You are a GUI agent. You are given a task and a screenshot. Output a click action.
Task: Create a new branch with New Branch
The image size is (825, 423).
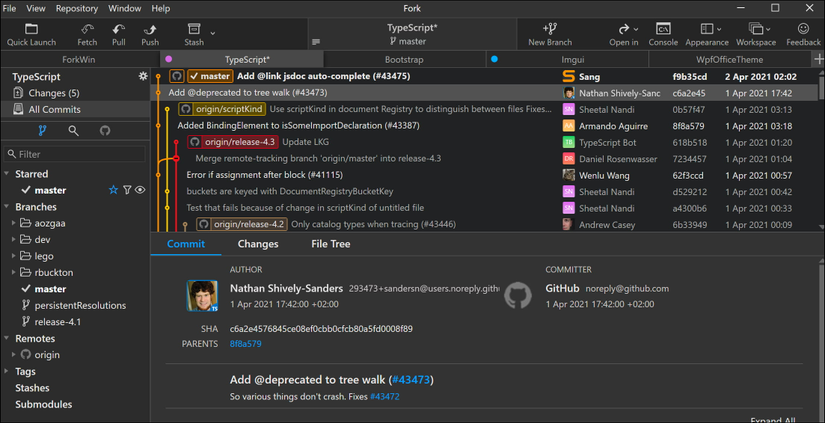550,31
